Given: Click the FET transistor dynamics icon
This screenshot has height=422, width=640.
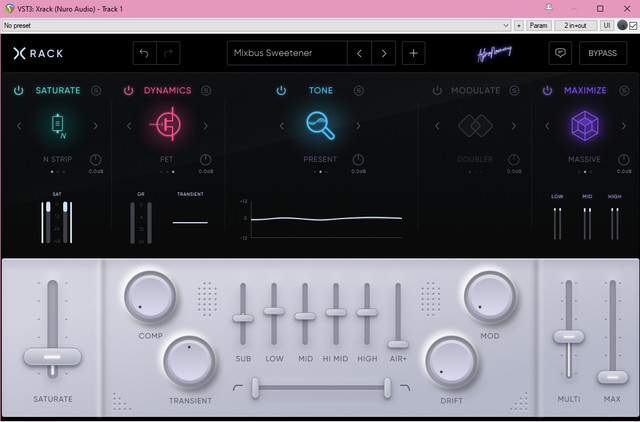Looking at the screenshot, I should [x=167, y=124].
